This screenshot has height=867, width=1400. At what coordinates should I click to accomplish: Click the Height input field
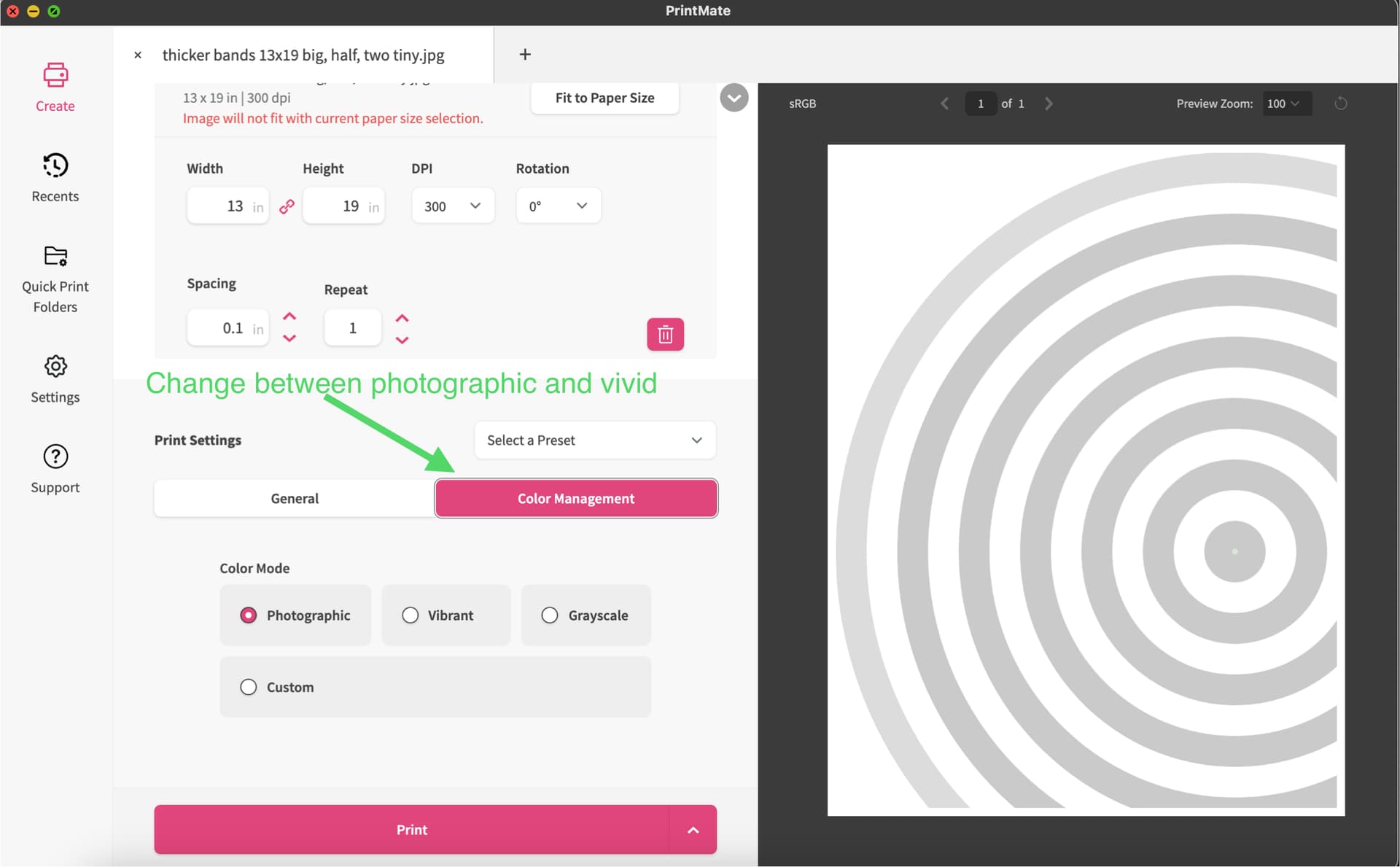pyautogui.click(x=343, y=206)
